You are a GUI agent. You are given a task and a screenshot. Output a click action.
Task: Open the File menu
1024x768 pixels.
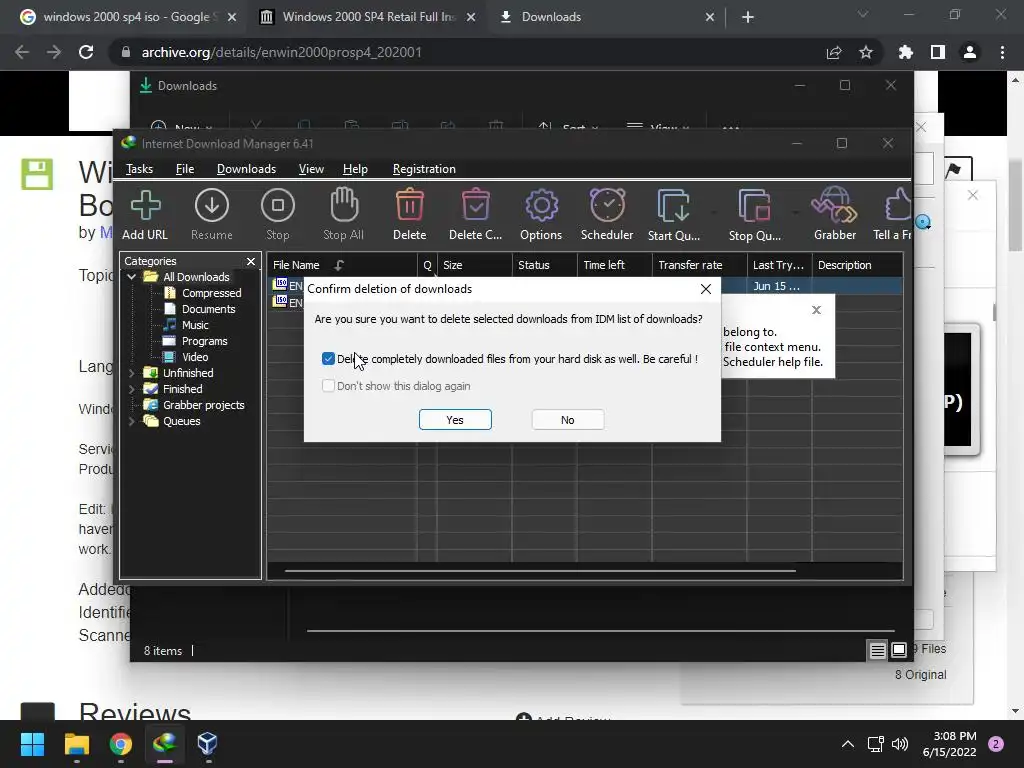pos(185,169)
